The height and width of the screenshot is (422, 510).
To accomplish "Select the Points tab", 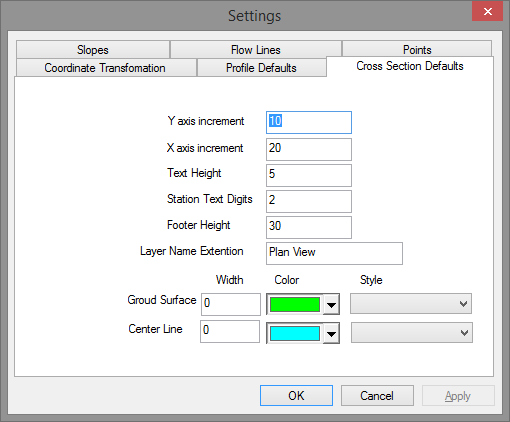I will 417,49.
